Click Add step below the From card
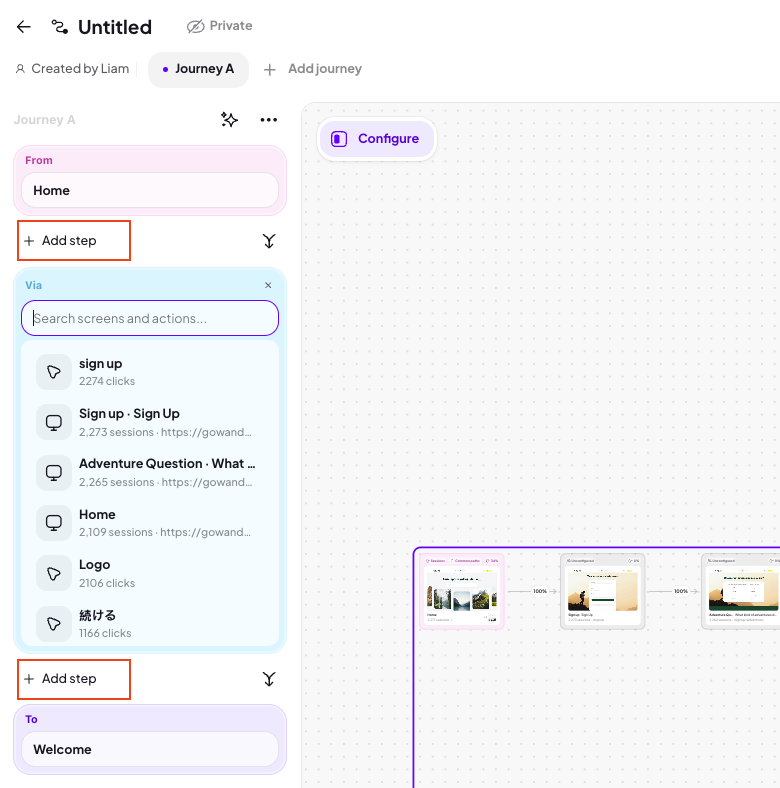 74,241
